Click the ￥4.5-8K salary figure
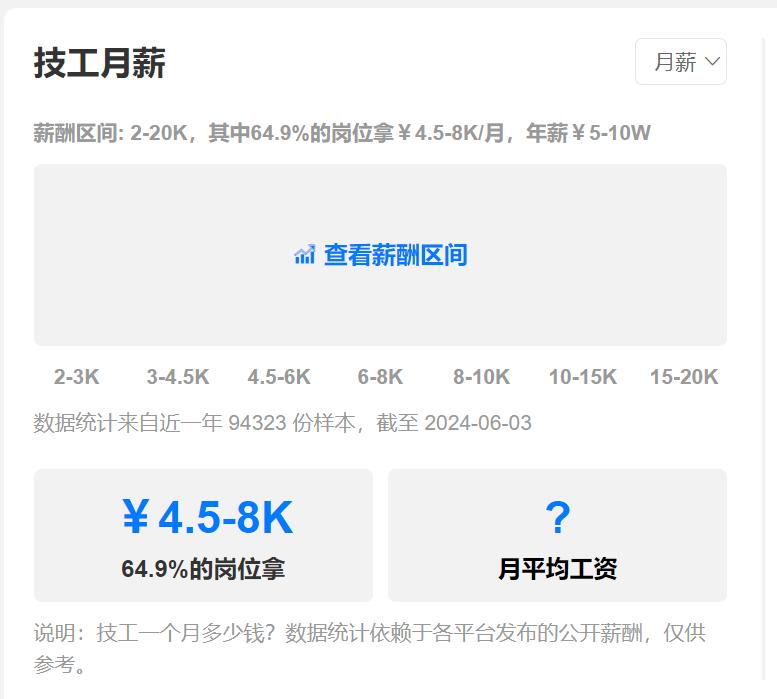This screenshot has height=699, width=777. tap(207, 517)
